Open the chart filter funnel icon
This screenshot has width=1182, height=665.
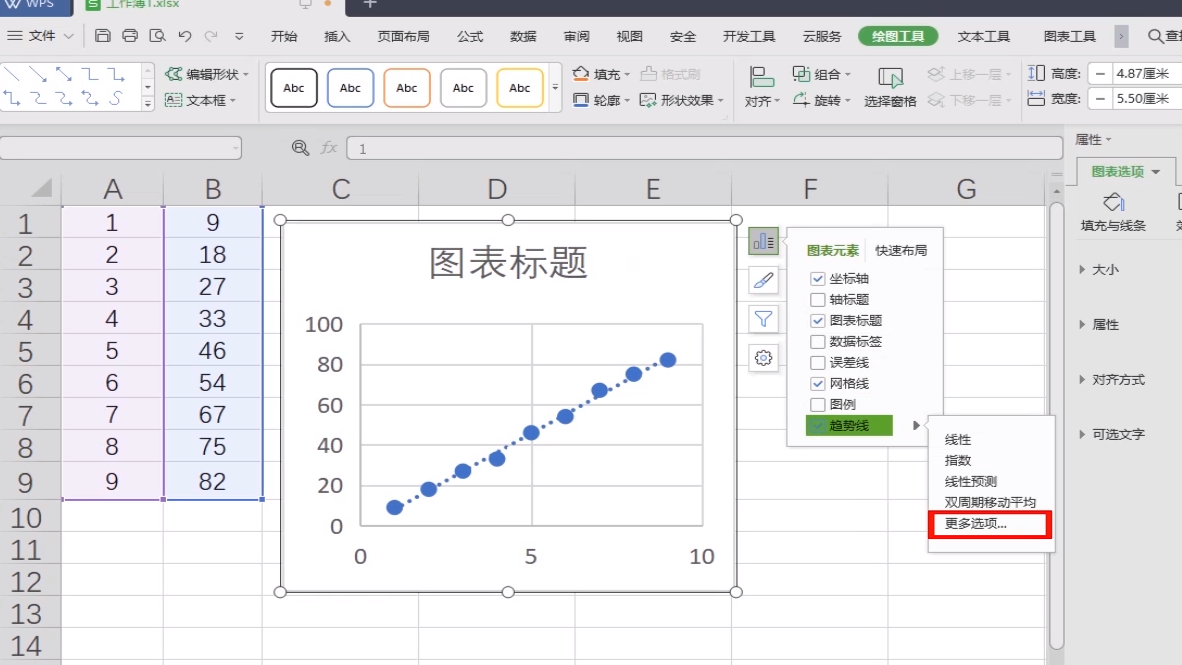[763, 319]
